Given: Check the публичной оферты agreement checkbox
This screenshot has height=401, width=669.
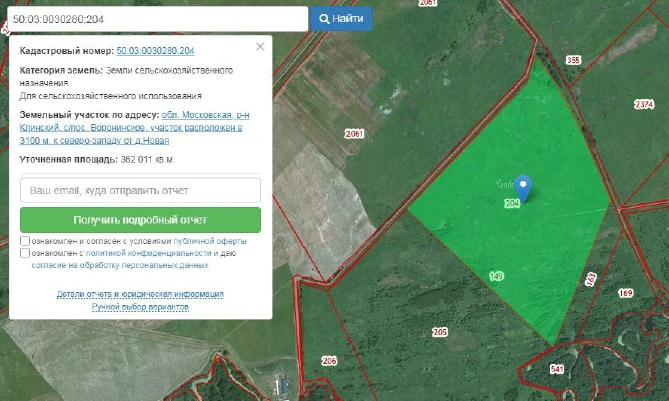Looking at the screenshot, I should [x=25, y=241].
